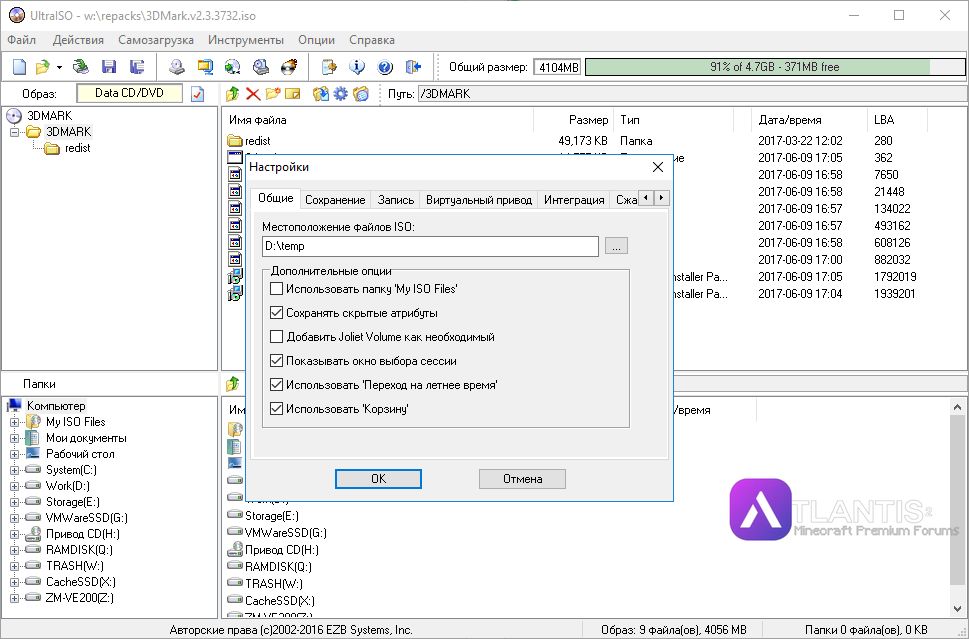The image size is (969, 639).
Task: Expand the Work(D:) drive node
Action: [x=14, y=486]
